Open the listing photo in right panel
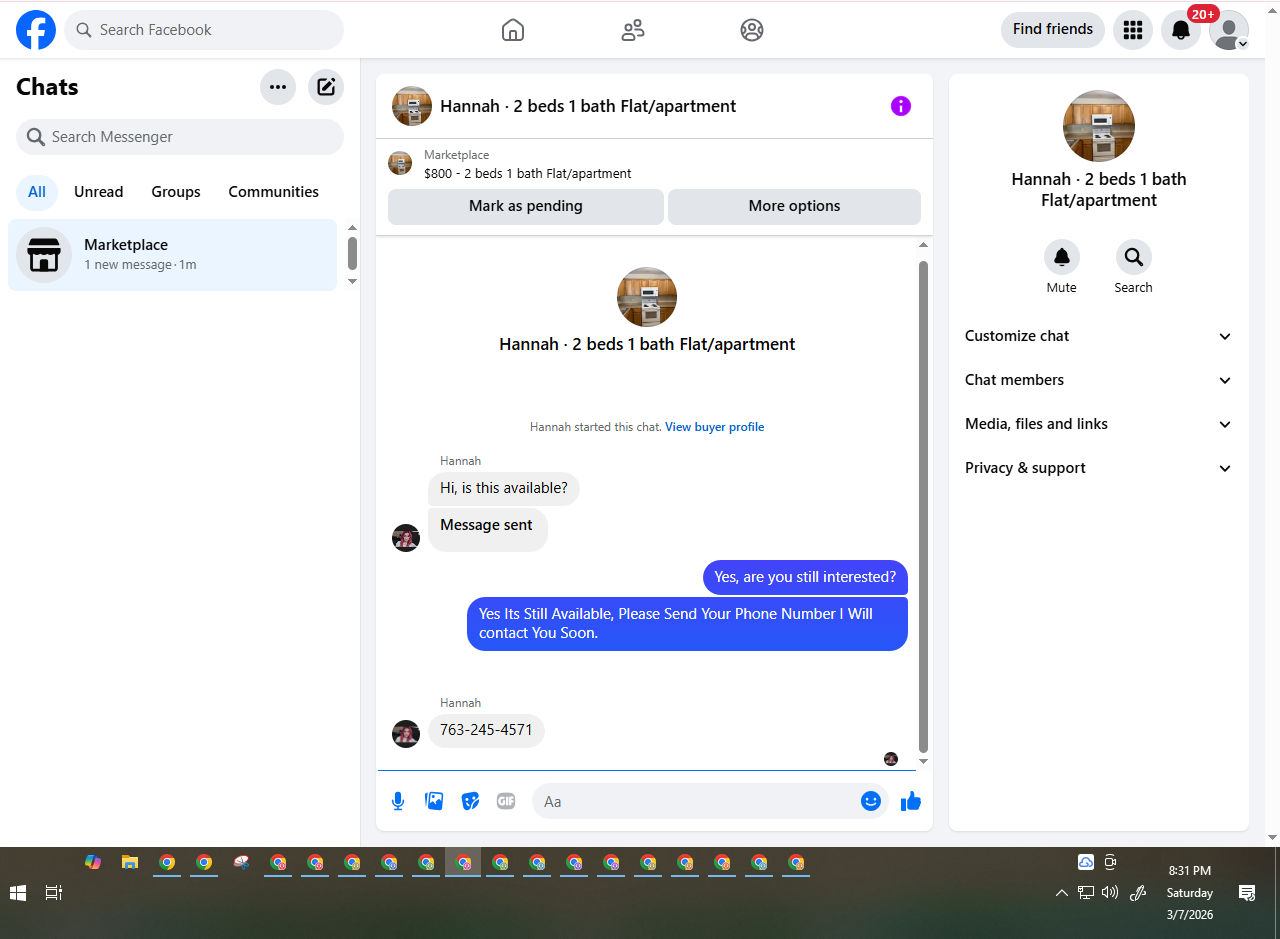Image resolution: width=1280 pixels, height=939 pixels. (1099, 126)
